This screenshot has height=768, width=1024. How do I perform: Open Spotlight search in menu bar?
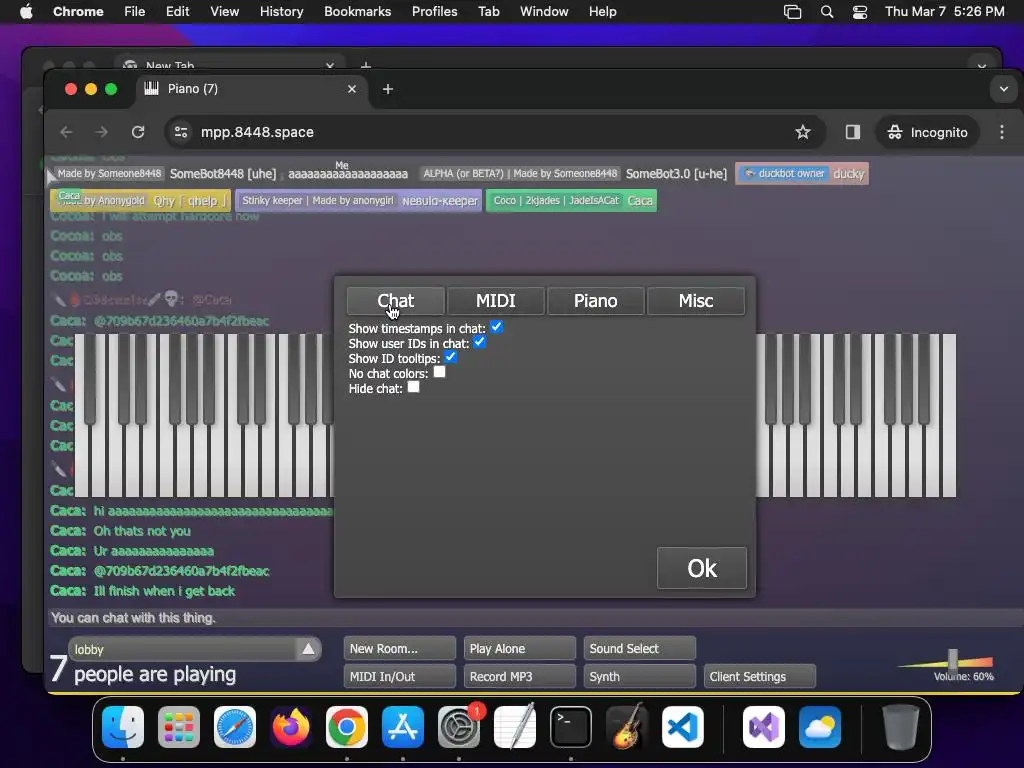827,12
